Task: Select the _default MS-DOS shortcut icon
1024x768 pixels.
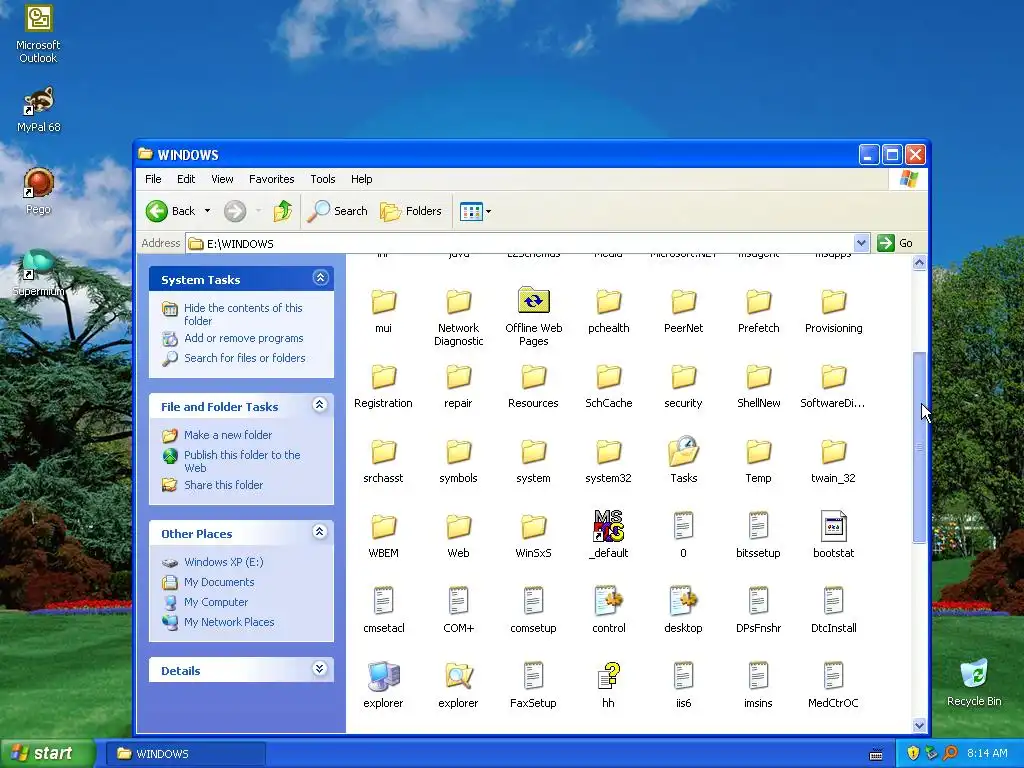Action: click(x=608, y=526)
